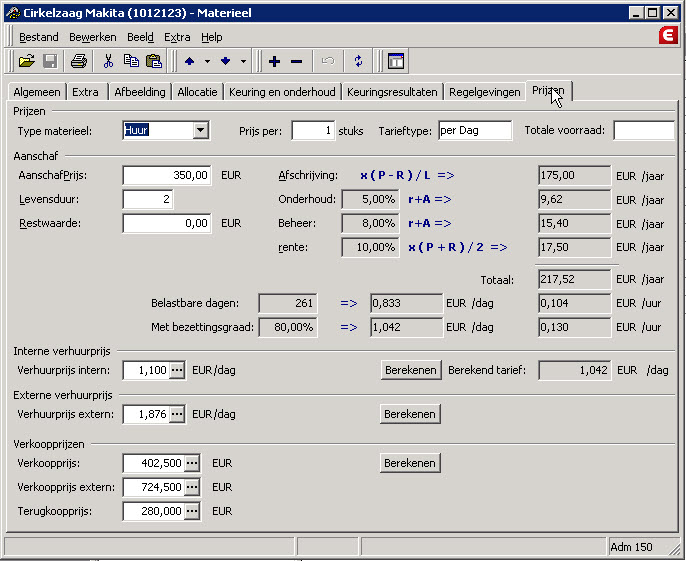Open the Beeld menu

140,37
